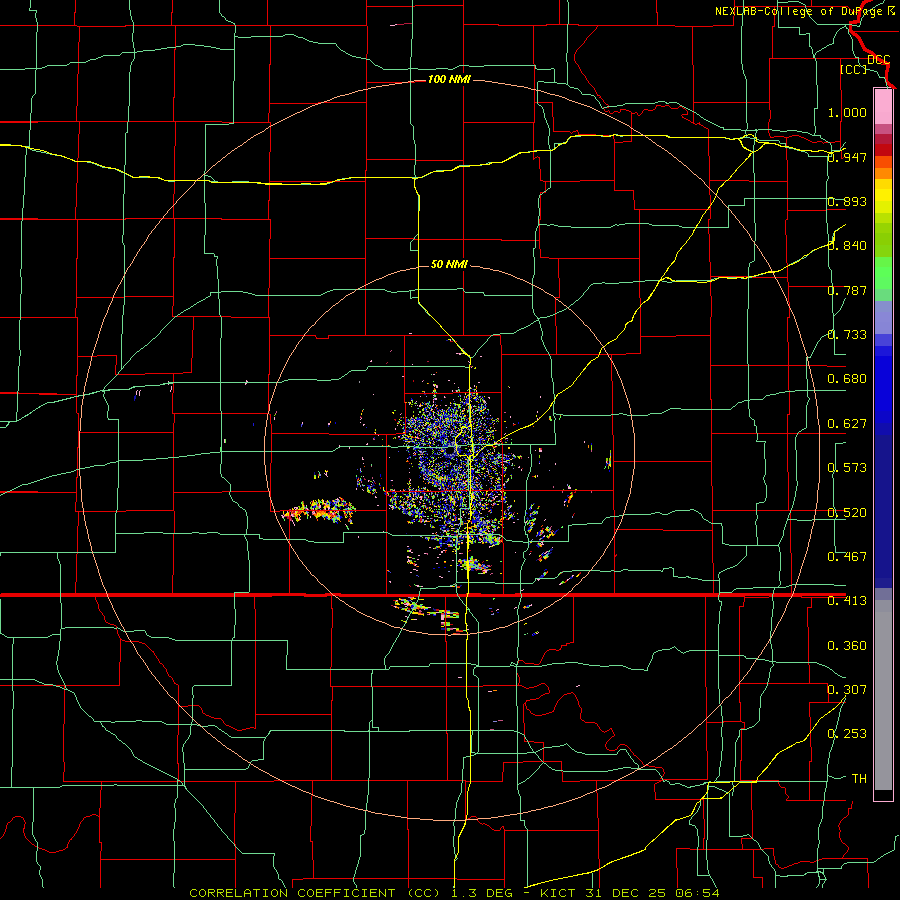The image size is (900, 900).
Task: Click the 0.360 legend value
Action: pyautogui.click(x=847, y=646)
